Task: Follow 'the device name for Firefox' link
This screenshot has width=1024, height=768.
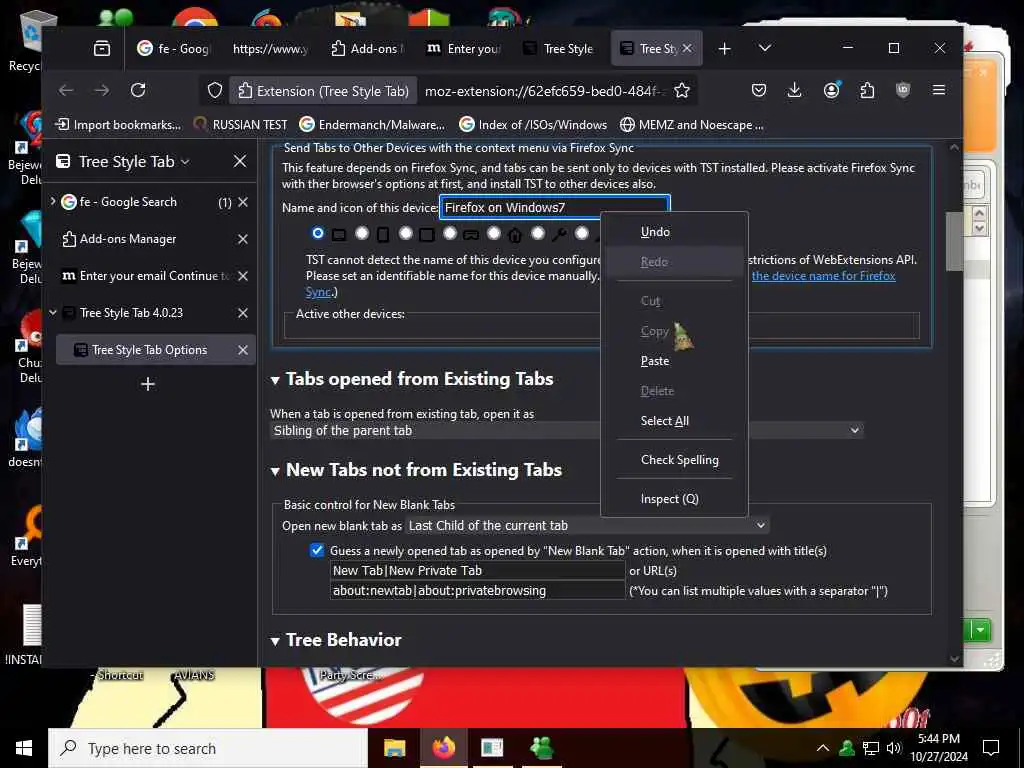Action: pyautogui.click(x=823, y=276)
